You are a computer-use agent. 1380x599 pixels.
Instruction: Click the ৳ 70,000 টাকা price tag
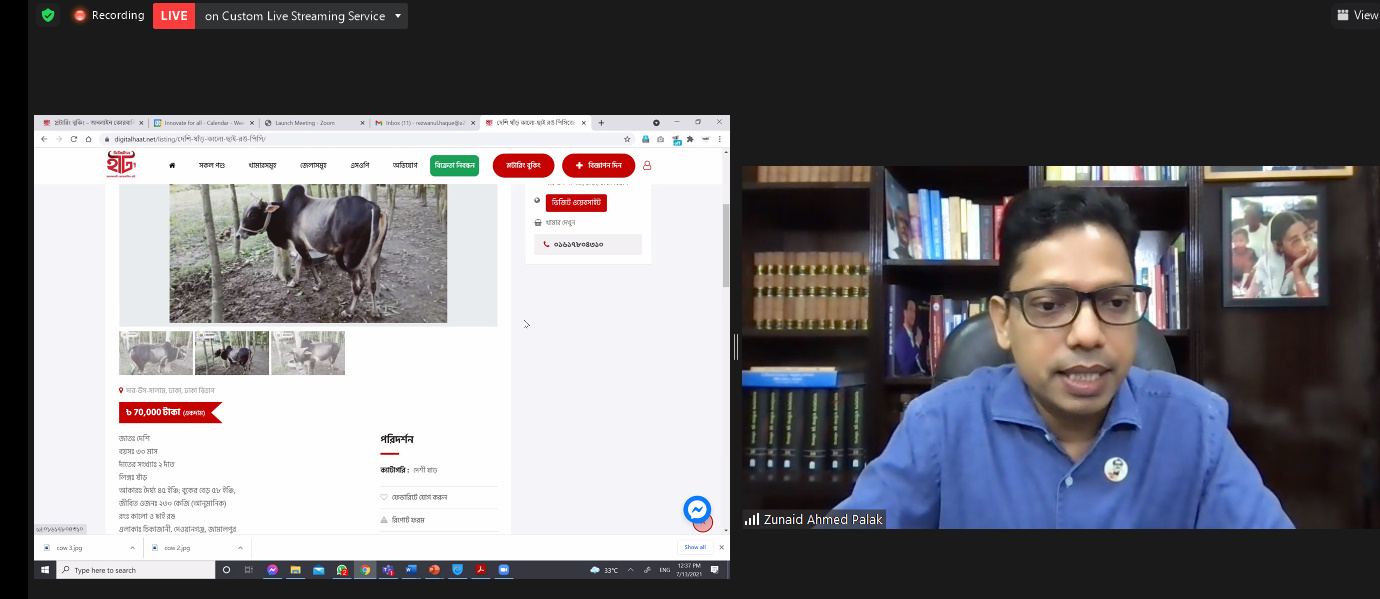169,412
